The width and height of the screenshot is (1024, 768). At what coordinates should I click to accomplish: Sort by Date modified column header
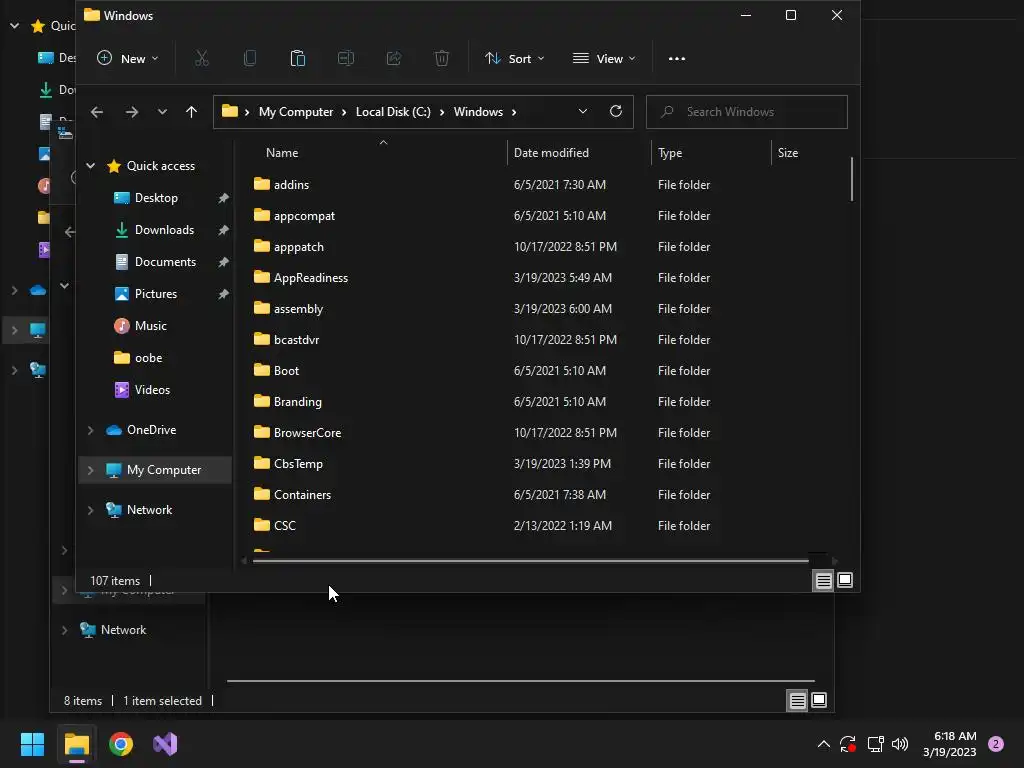(578, 153)
